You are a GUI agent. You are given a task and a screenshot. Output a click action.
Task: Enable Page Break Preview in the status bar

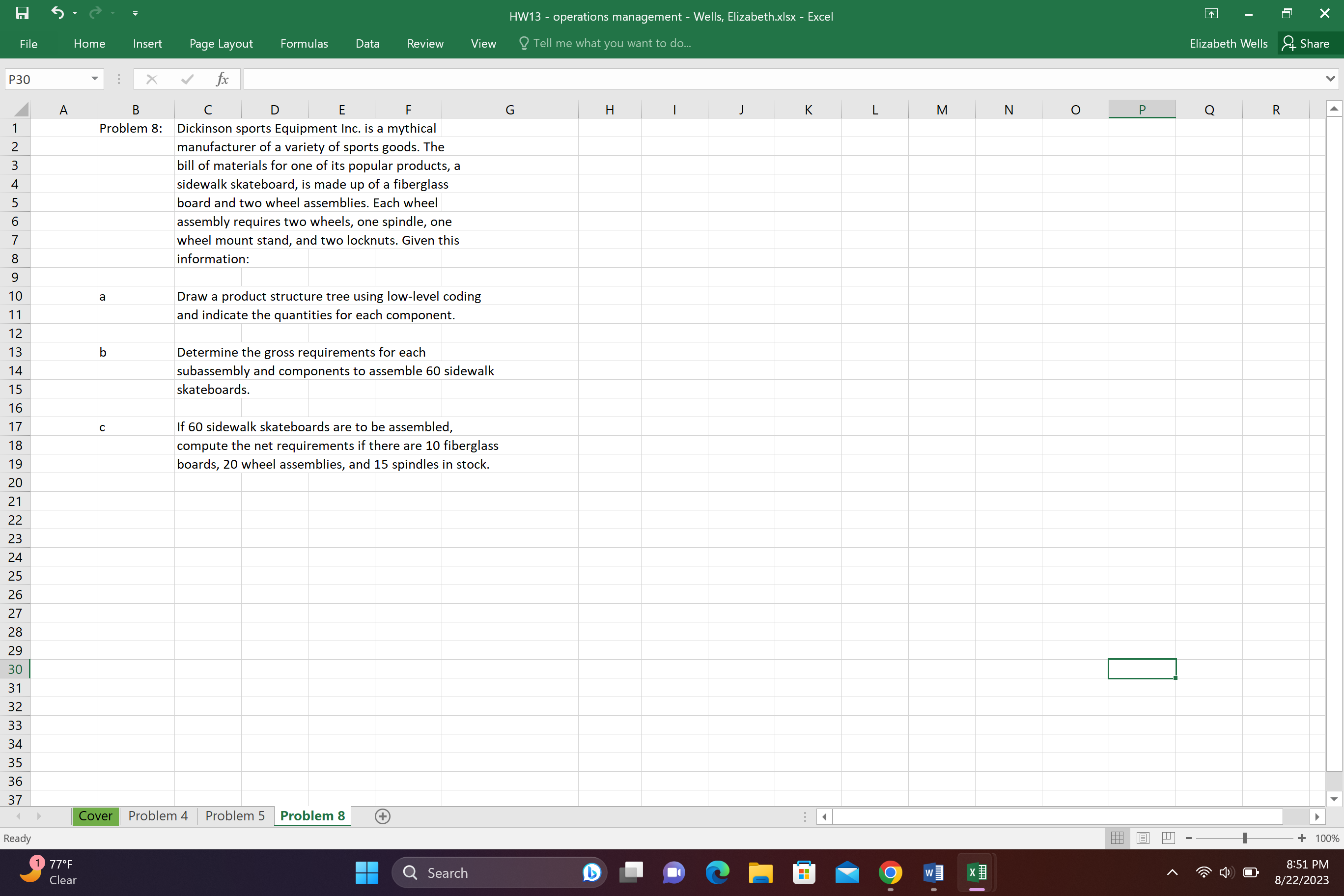[x=1168, y=838]
